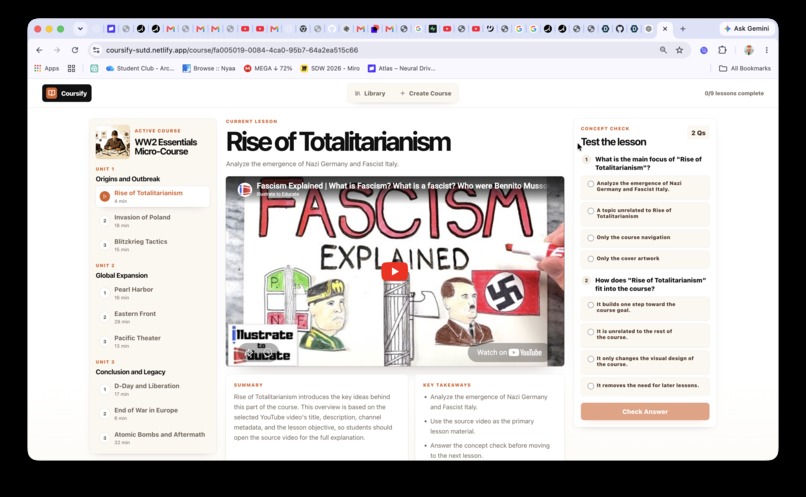Open the site information icon in address bar
Image resolution: width=806 pixels, height=497 pixels.
(96, 50)
